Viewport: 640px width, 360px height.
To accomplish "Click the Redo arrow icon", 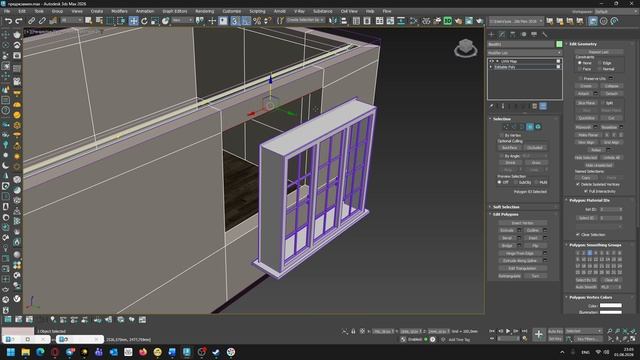I will tap(19, 21).
